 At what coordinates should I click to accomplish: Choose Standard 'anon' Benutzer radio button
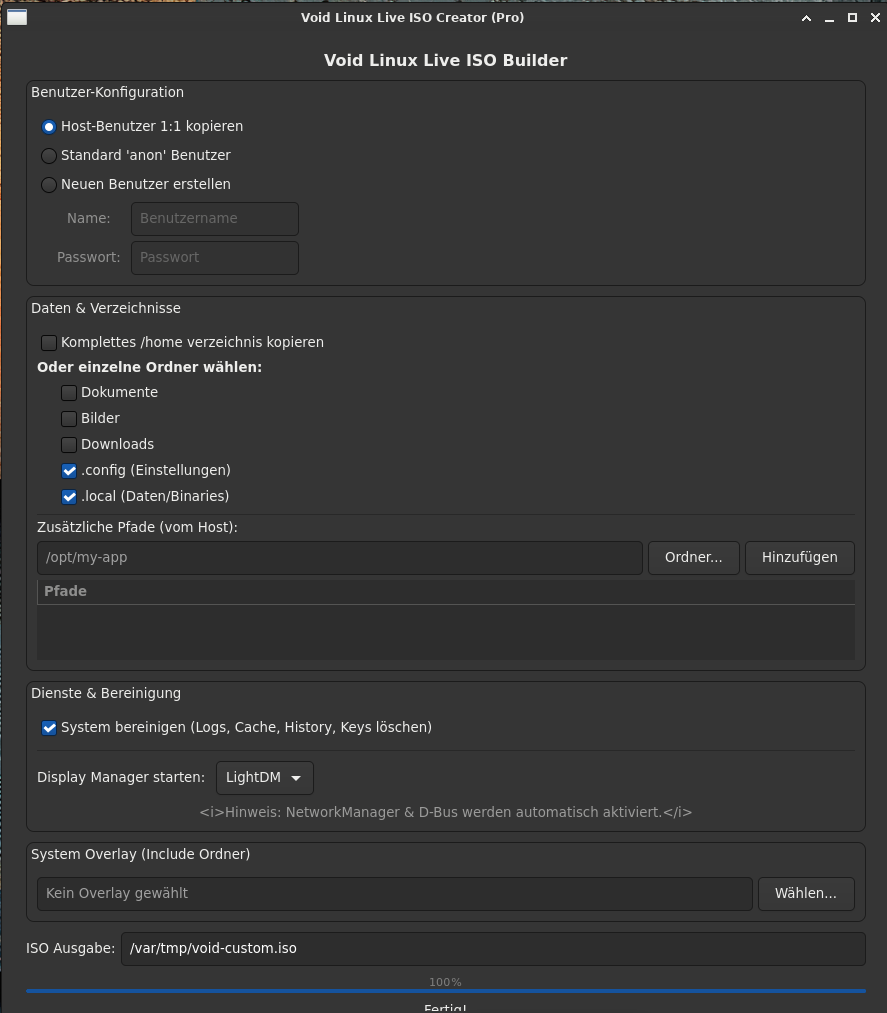pyautogui.click(x=49, y=156)
